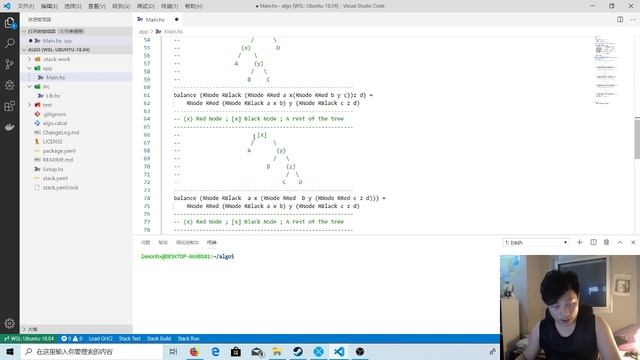
Task: Open README.md in the file tree
Action: (x=58, y=160)
